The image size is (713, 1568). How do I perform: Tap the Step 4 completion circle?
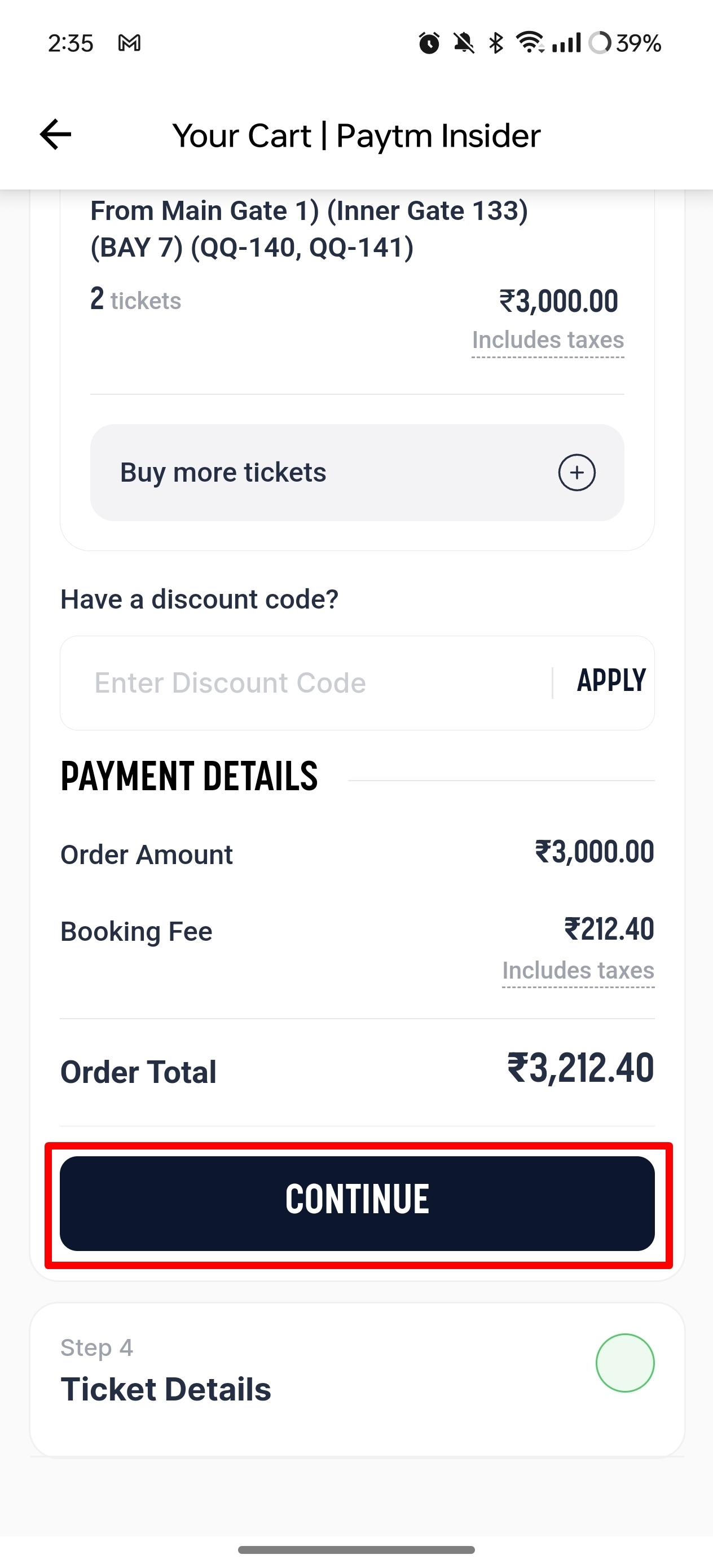(x=624, y=1363)
